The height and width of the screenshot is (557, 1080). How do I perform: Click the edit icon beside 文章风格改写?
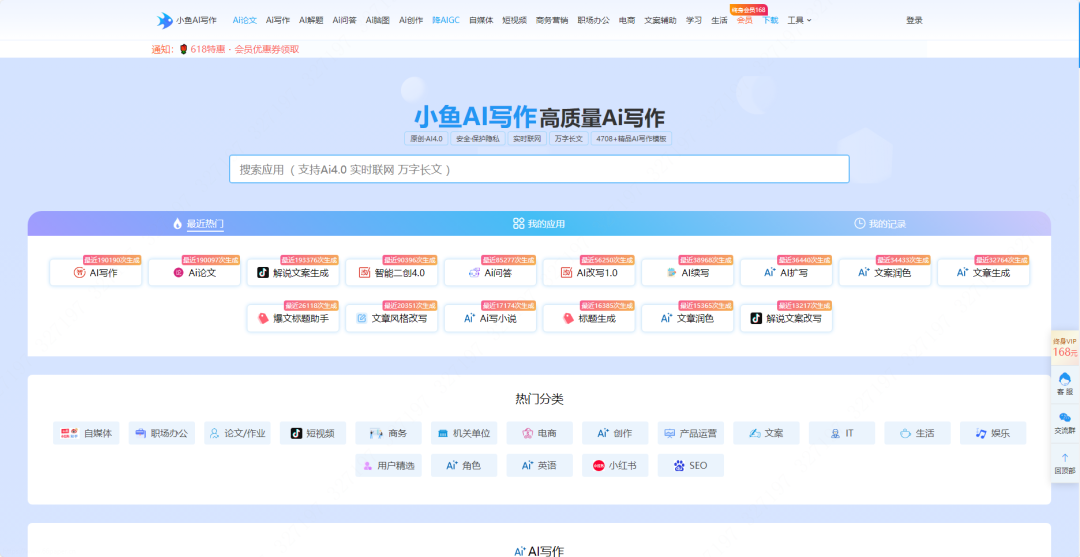pyautogui.click(x=362, y=318)
